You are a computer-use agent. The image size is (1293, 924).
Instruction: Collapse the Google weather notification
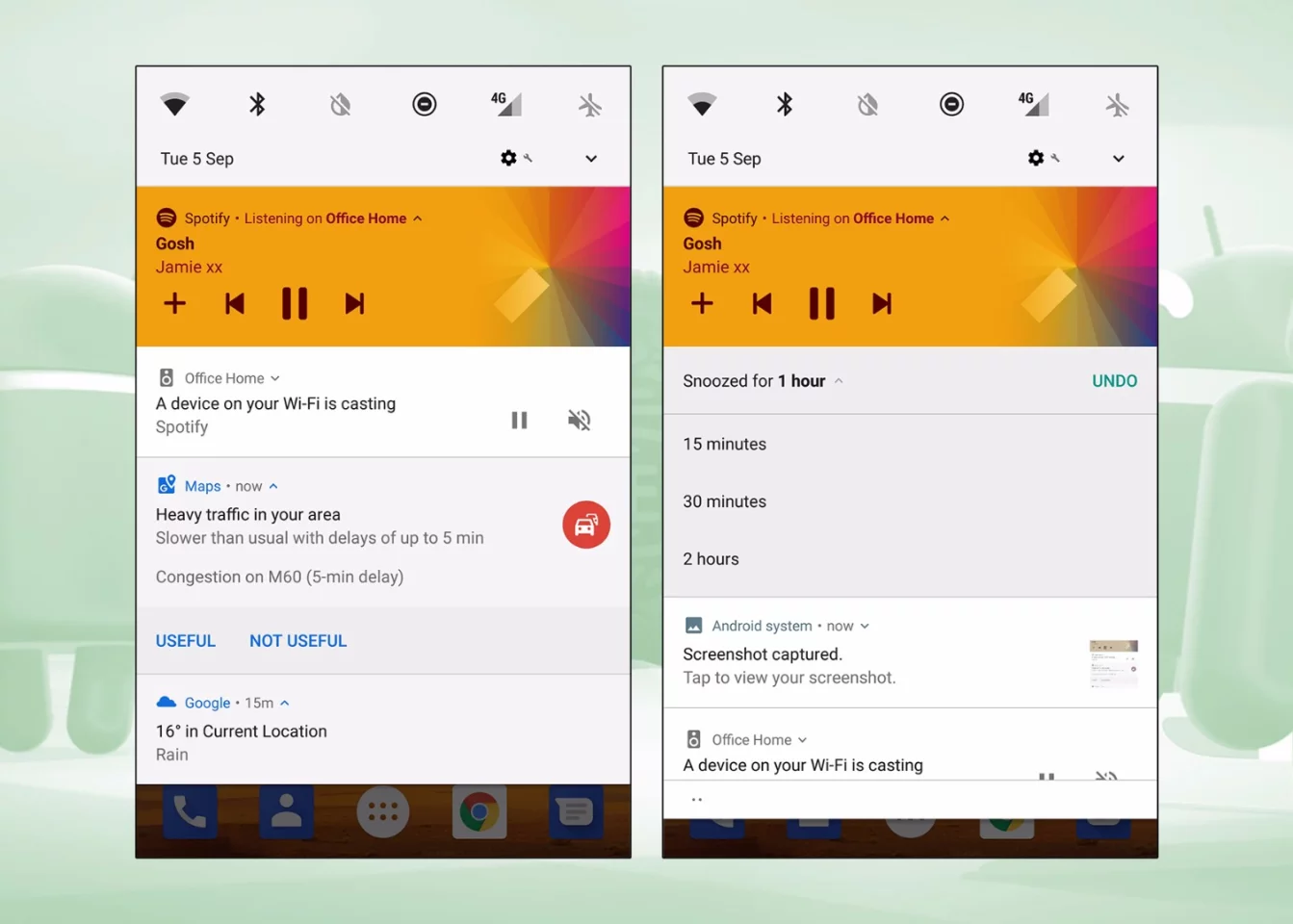point(282,703)
